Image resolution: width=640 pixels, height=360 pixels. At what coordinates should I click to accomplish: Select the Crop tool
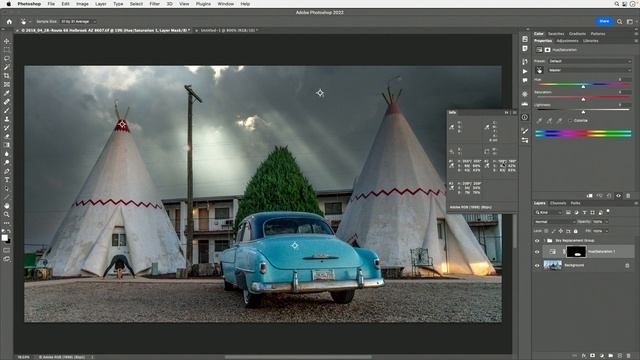7,76
